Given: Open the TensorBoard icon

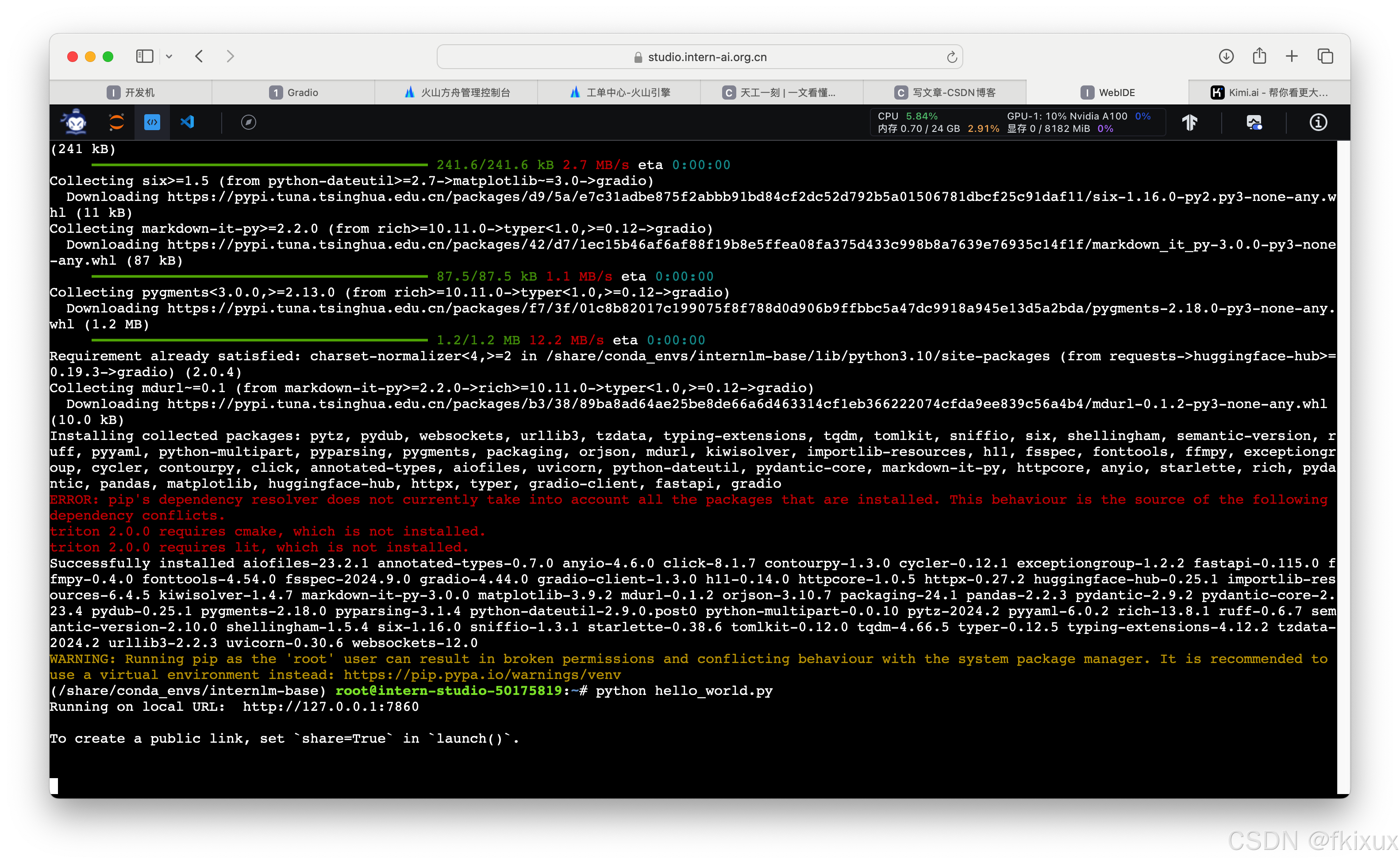Looking at the screenshot, I should click(x=1190, y=122).
